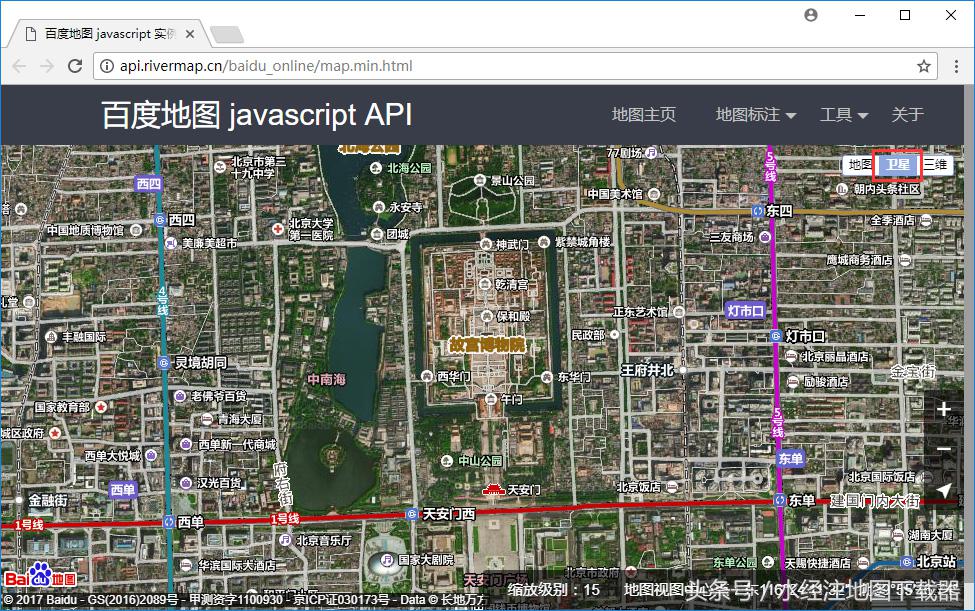Expand the 工具 dropdown menu

point(844,115)
